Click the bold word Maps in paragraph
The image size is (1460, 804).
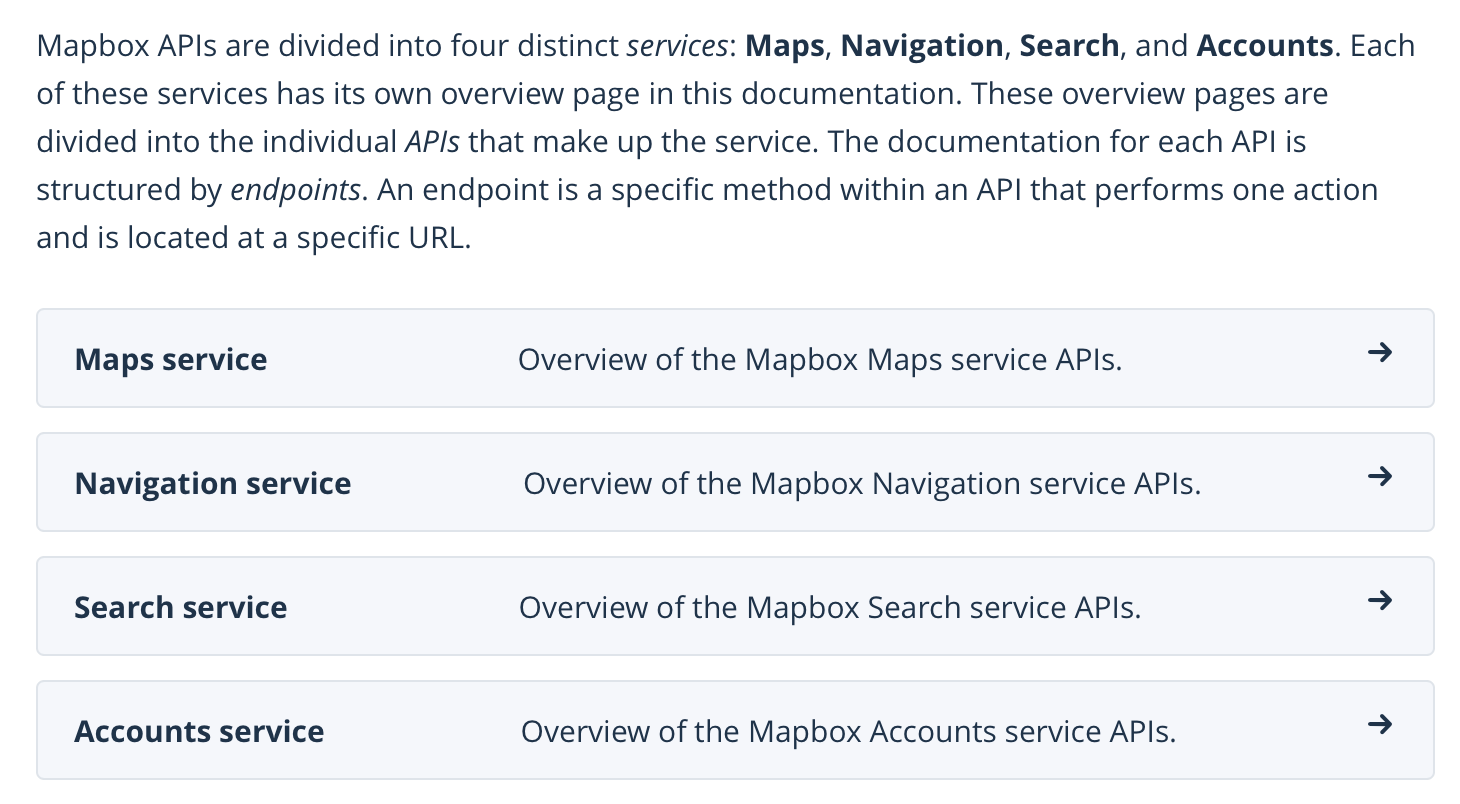(x=785, y=46)
